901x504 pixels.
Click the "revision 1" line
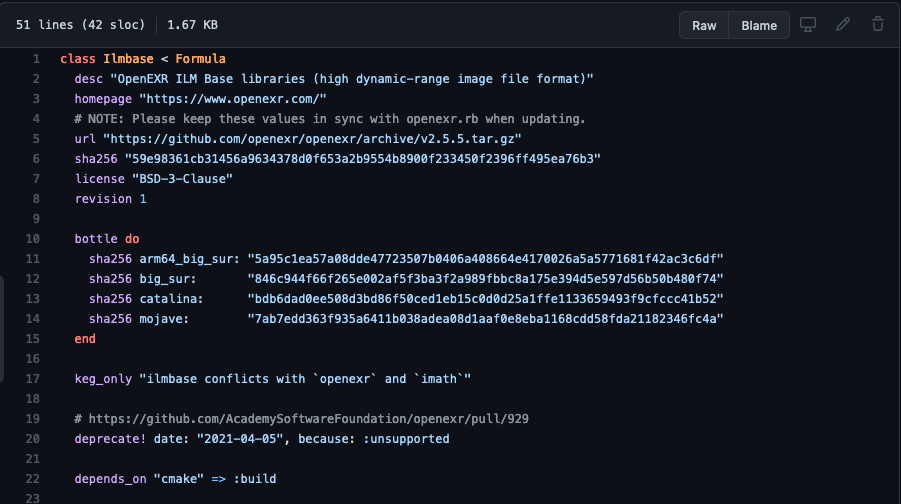point(110,199)
